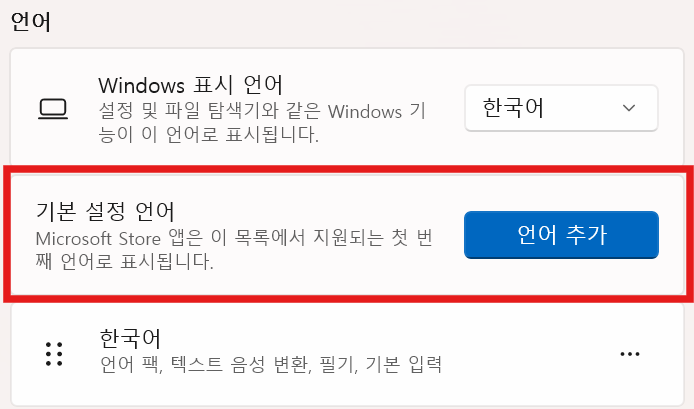Click the Windows 표시 언어 title text
The image size is (694, 409).
(190, 85)
